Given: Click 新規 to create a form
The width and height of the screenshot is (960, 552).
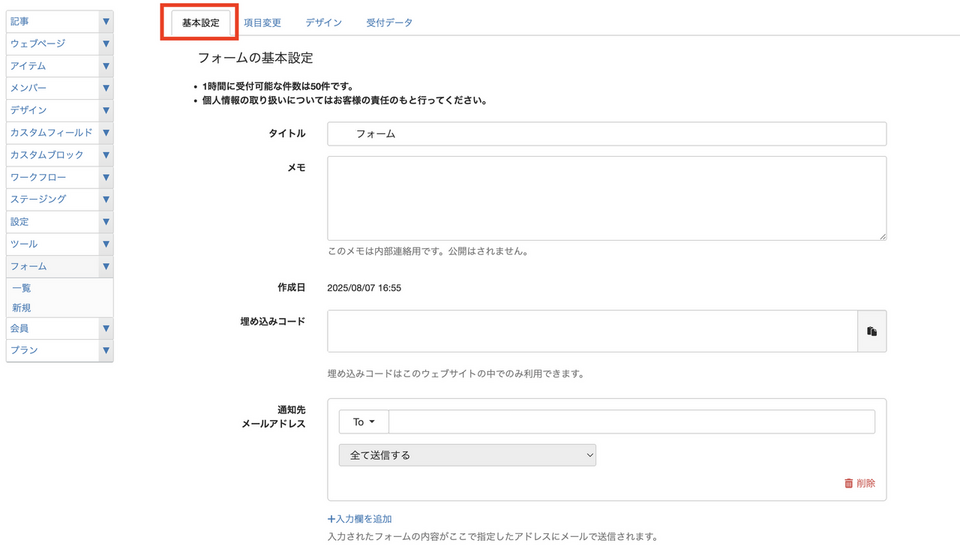Looking at the screenshot, I should (x=22, y=308).
